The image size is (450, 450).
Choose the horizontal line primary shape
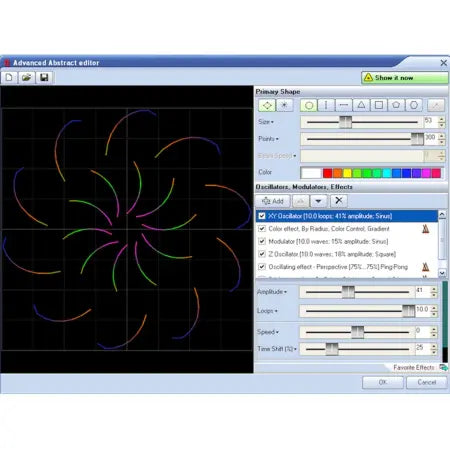(344, 105)
